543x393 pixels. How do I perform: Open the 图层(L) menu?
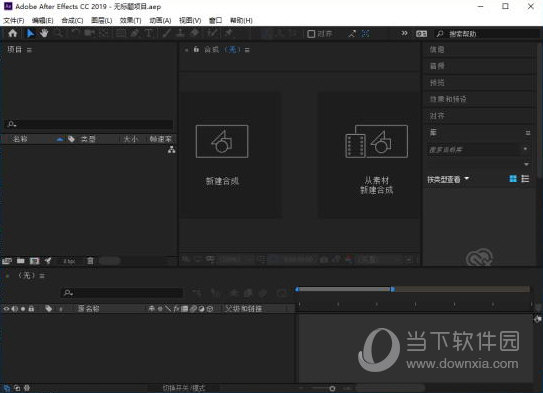click(x=101, y=20)
